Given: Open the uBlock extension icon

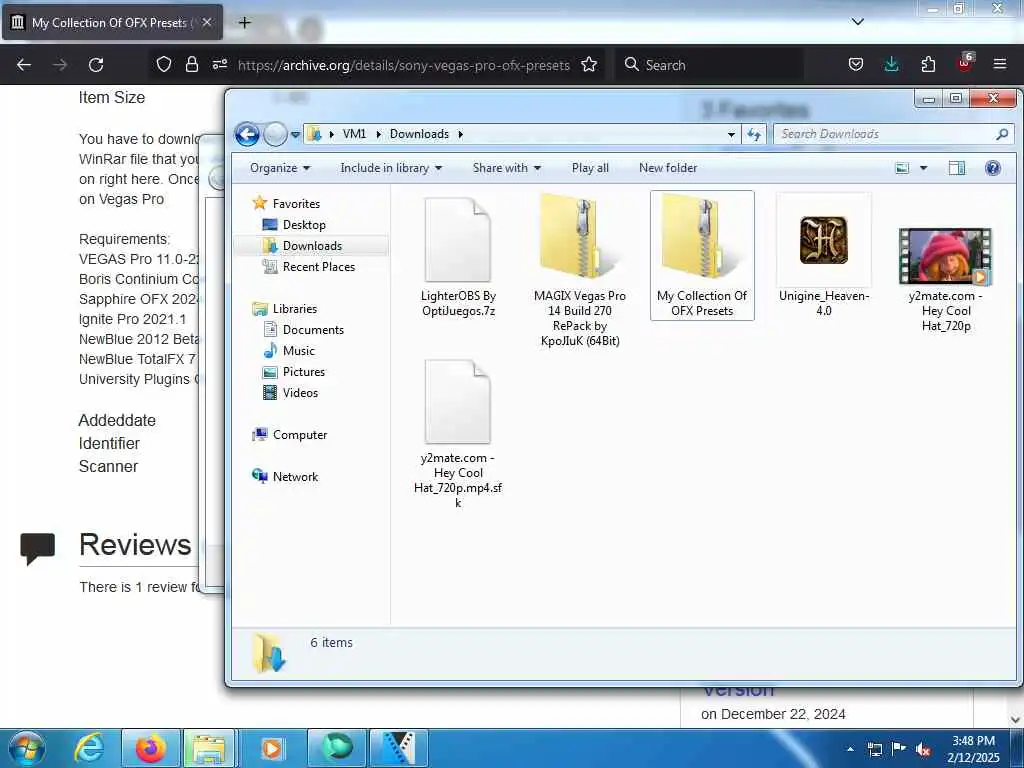Looking at the screenshot, I should (x=965, y=63).
